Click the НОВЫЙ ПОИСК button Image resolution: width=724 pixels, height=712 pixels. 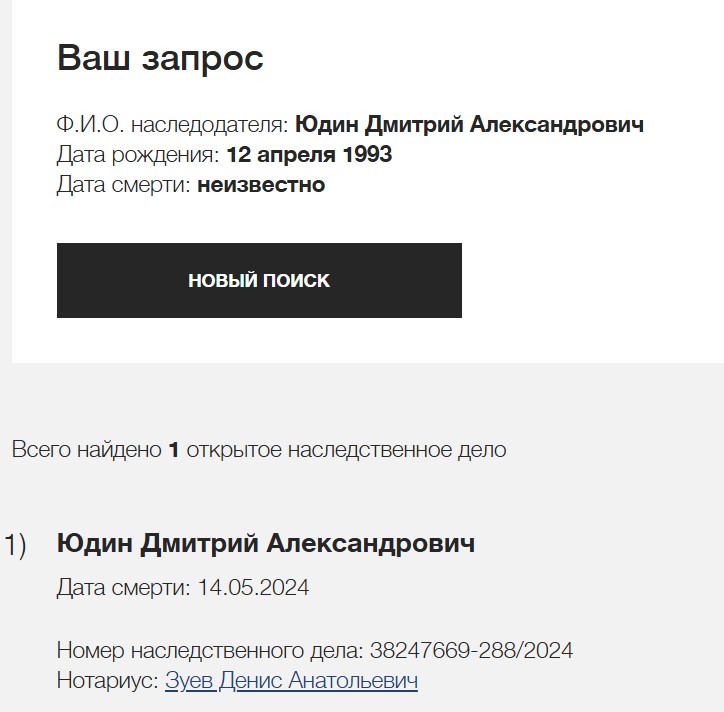259,281
